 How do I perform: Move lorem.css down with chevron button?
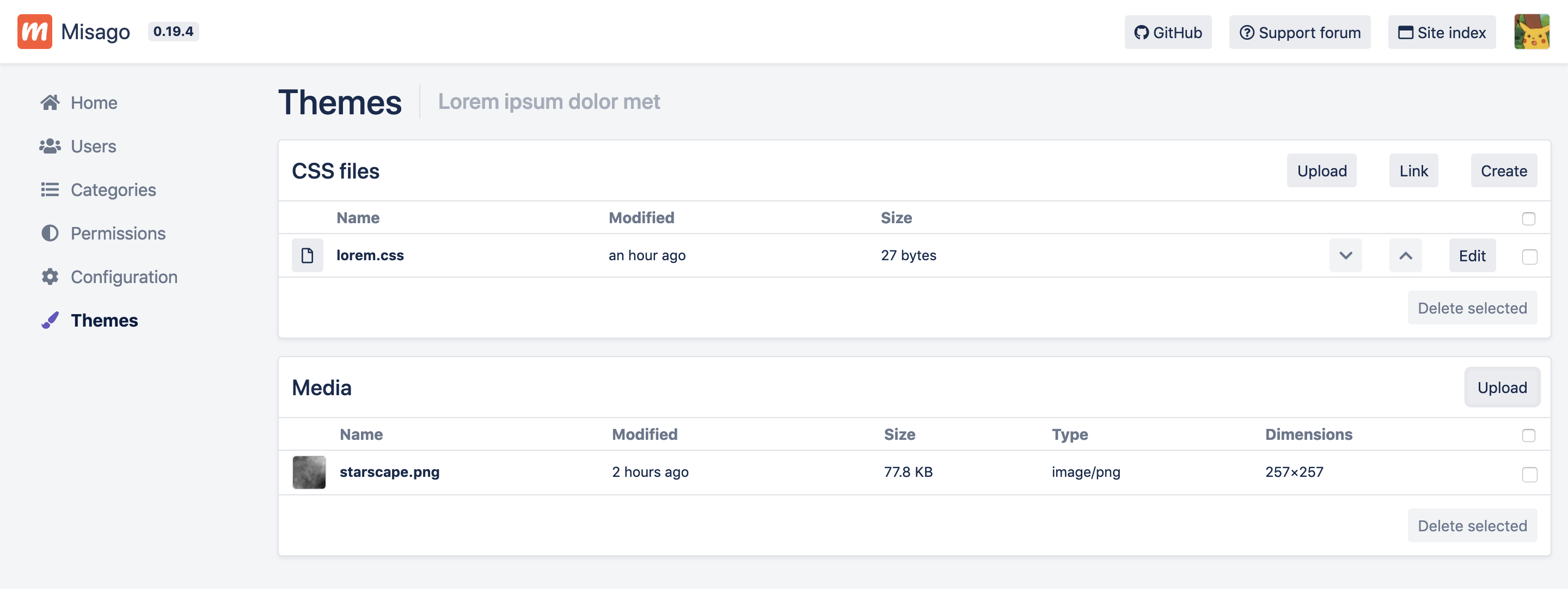pyautogui.click(x=1345, y=255)
